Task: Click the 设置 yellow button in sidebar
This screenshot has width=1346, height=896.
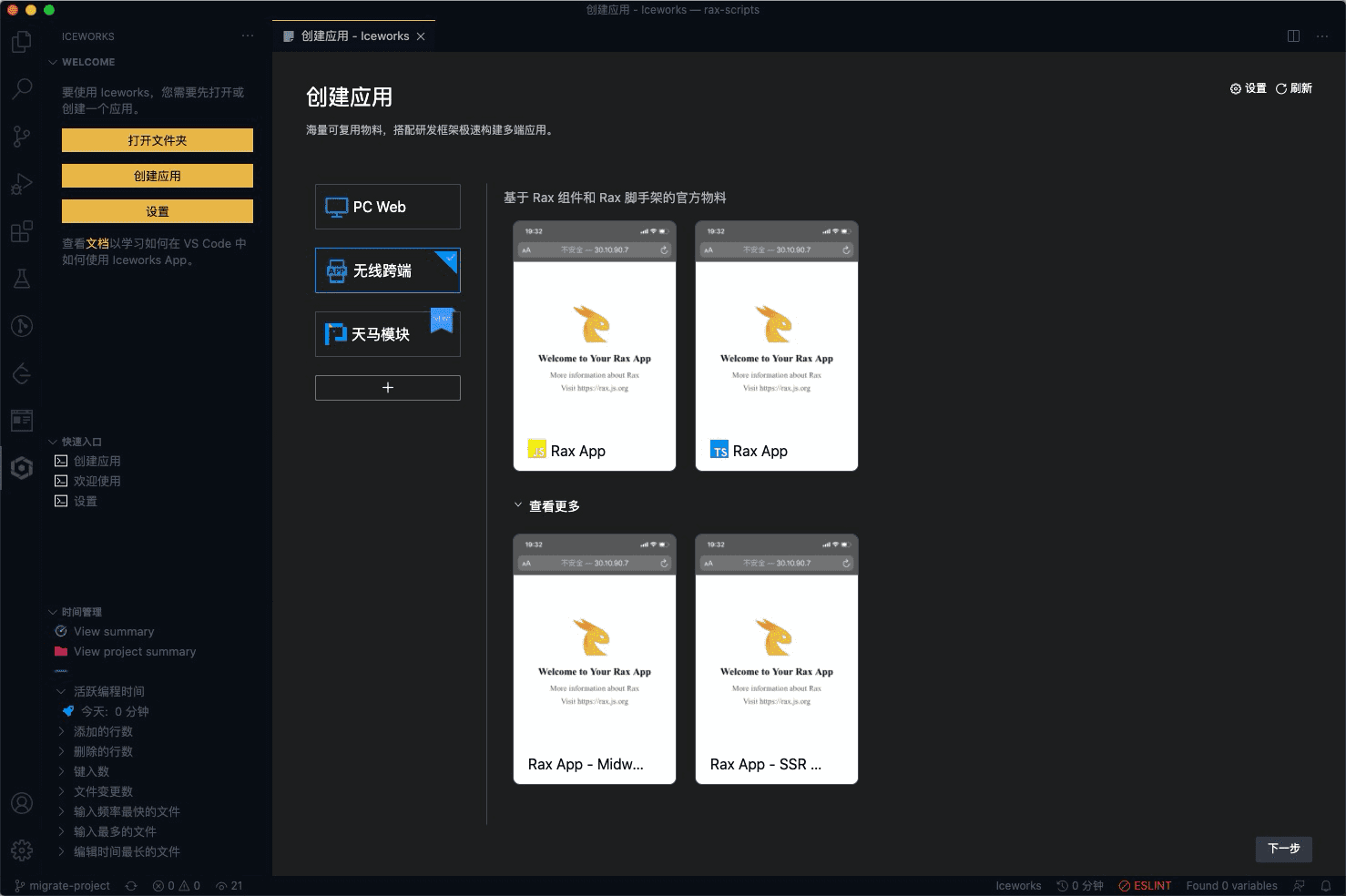Action: coord(158,211)
